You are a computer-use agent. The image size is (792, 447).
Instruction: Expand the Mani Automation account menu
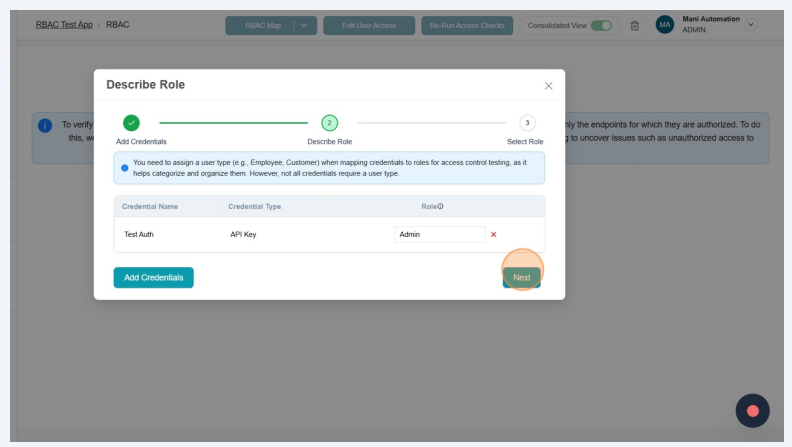751,24
